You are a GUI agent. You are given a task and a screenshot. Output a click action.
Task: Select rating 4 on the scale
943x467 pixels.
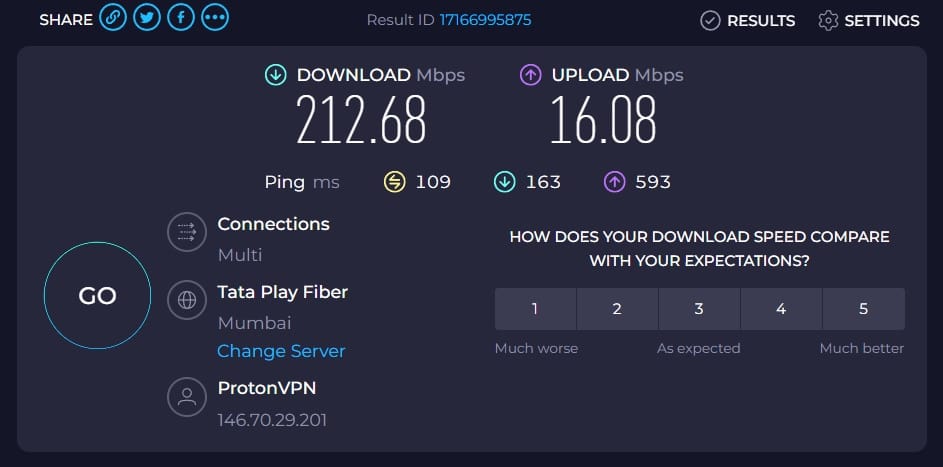781,309
